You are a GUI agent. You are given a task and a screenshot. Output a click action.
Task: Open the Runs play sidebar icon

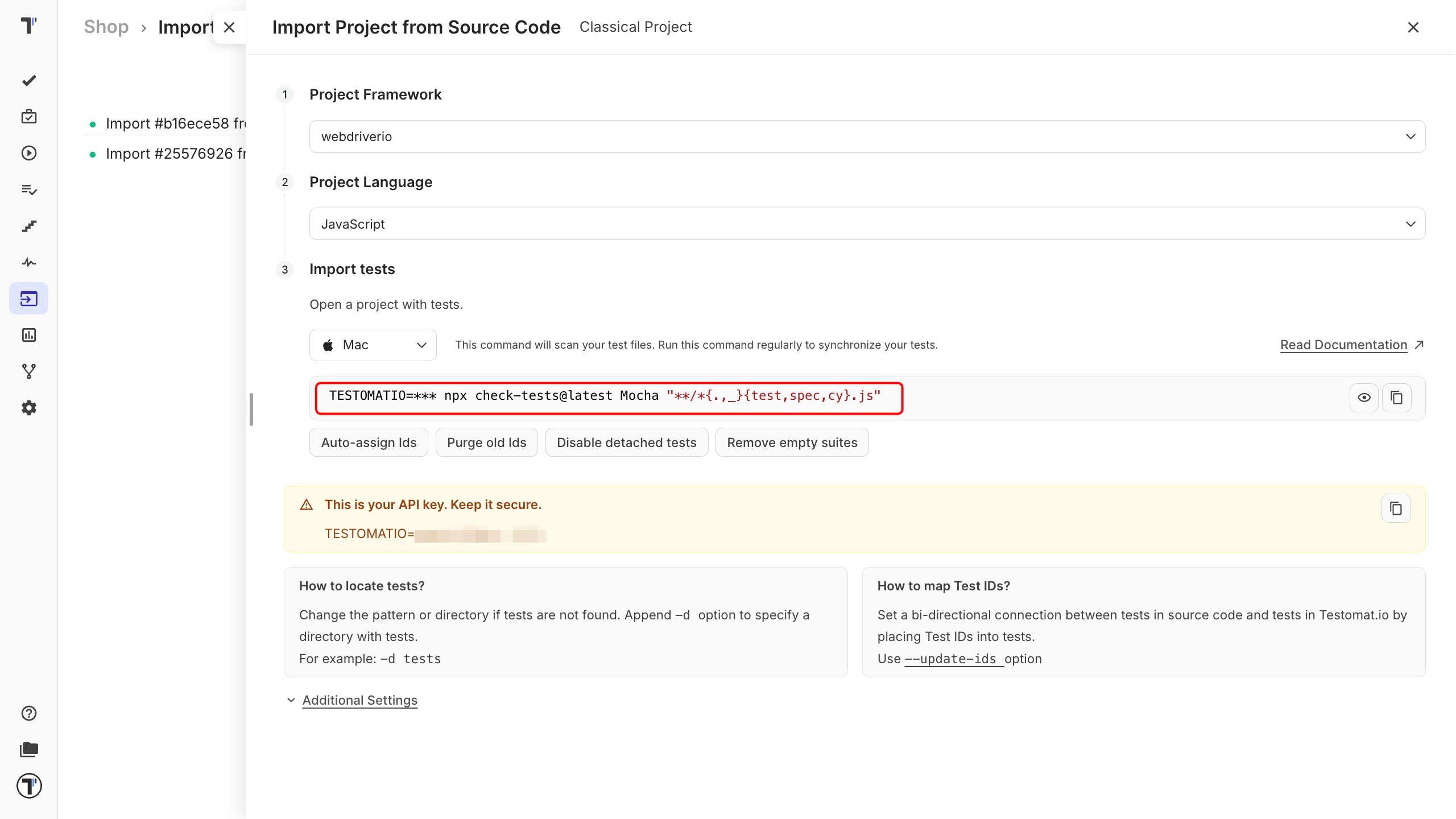click(29, 153)
